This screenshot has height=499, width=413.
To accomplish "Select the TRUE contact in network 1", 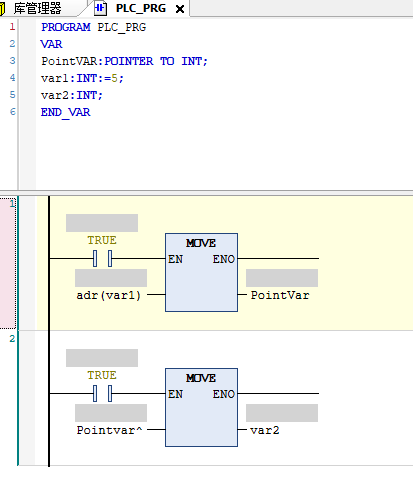I will [x=102, y=258].
